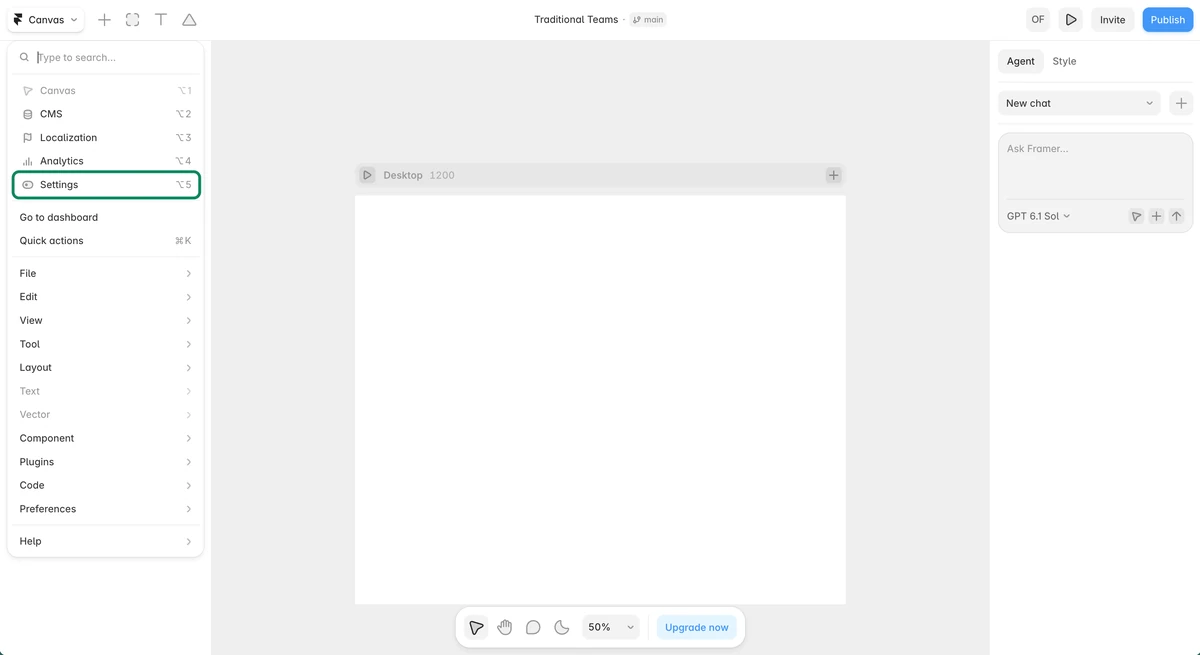
Task: Click the Publish button
Action: [x=1168, y=20]
